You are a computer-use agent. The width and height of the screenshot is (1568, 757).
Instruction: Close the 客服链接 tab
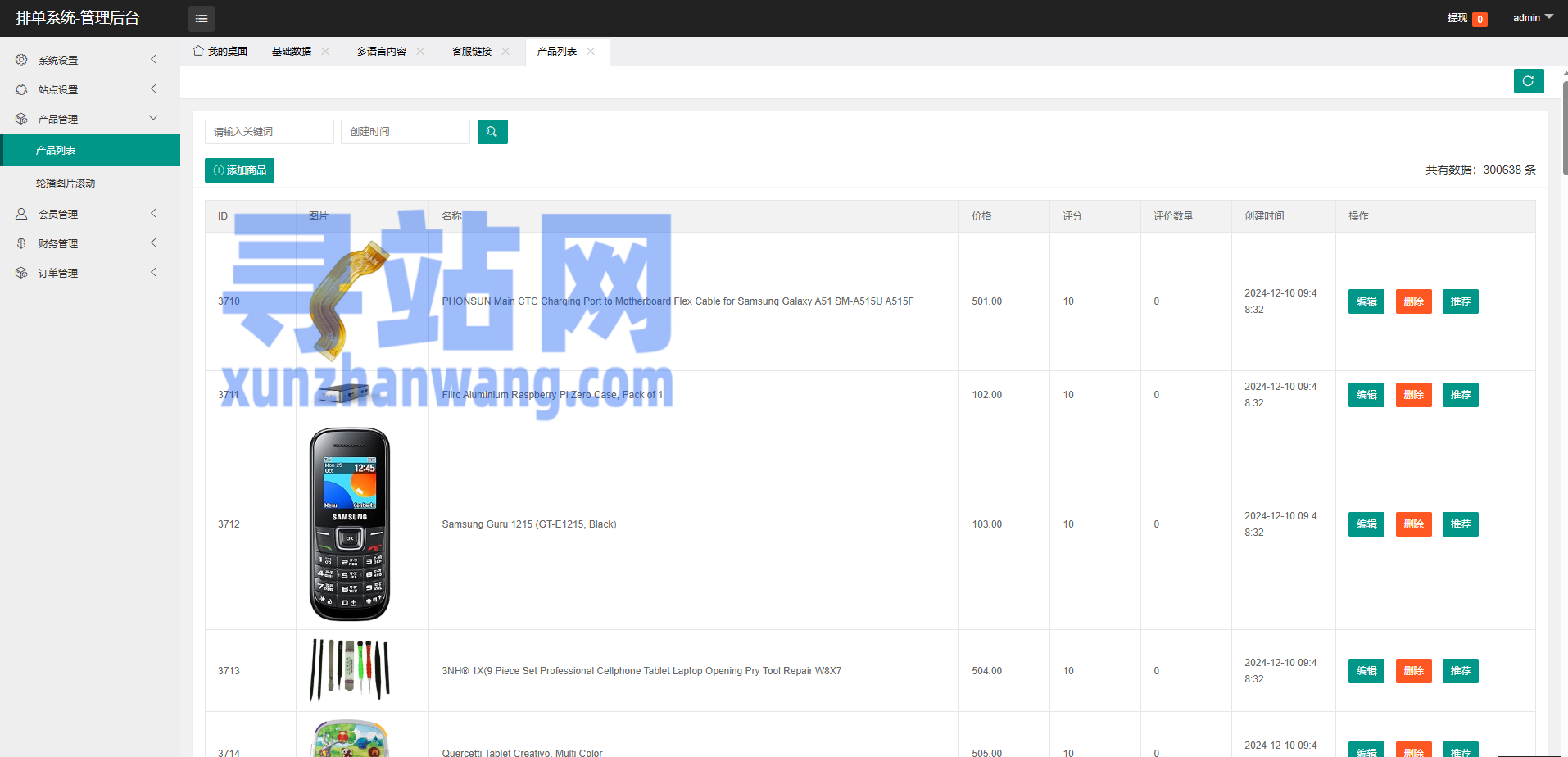click(505, 51)
